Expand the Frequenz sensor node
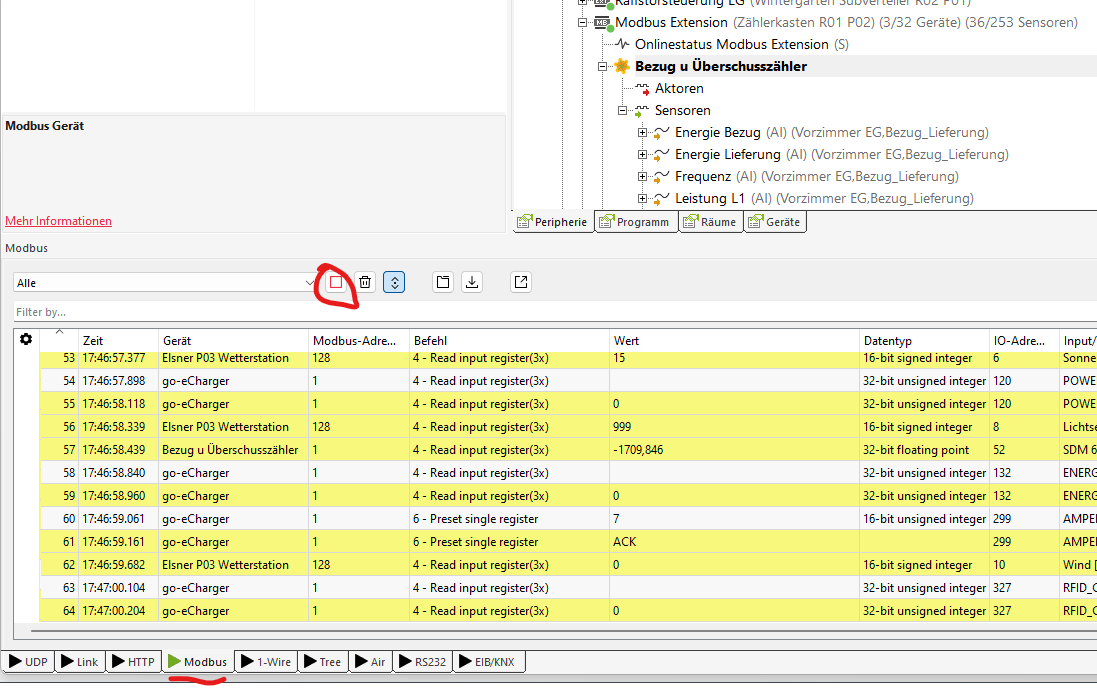 643,177
